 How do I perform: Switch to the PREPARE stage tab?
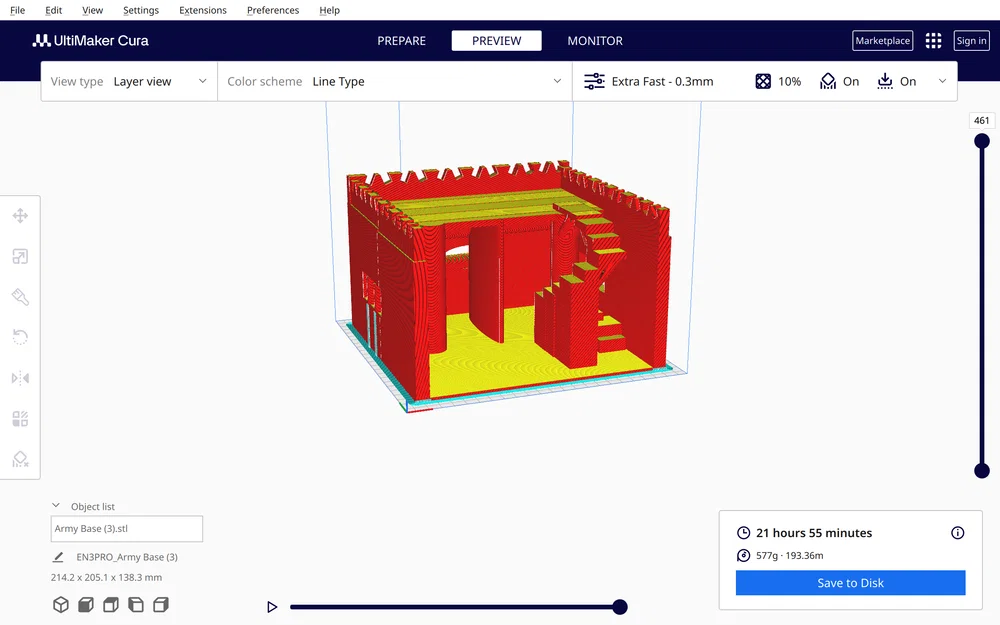401,41
